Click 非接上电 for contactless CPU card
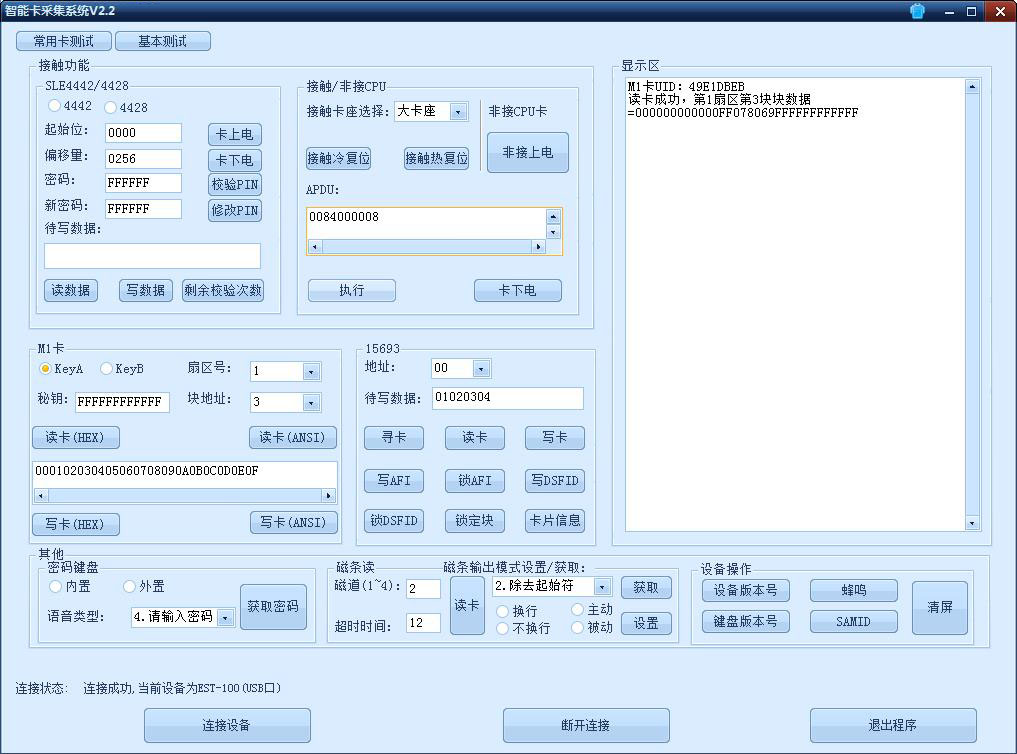The height and width of the screenshot is (754, 1017). tap(527, 152)
